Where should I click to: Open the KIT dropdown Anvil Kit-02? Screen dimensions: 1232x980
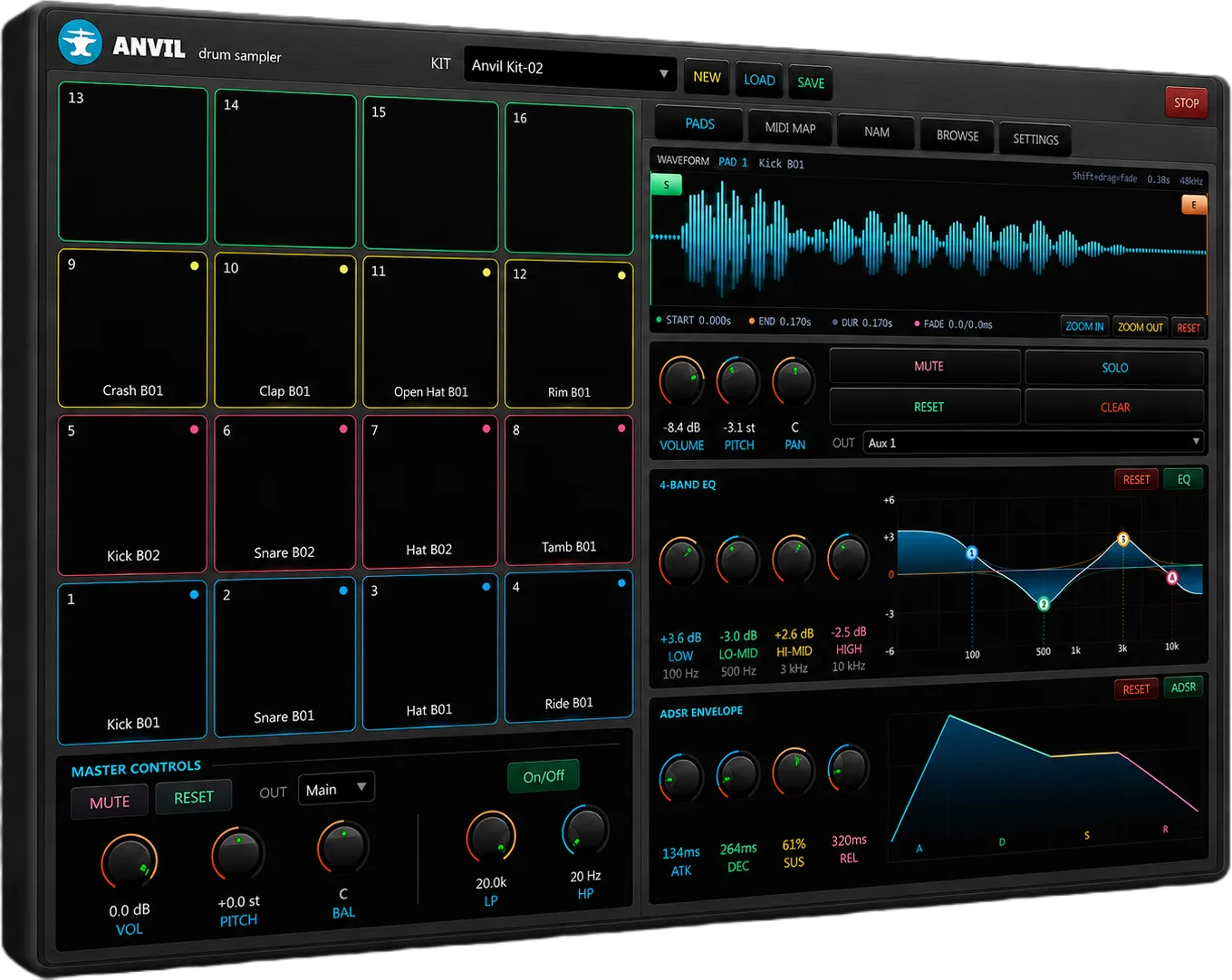(x=571, y=69)
